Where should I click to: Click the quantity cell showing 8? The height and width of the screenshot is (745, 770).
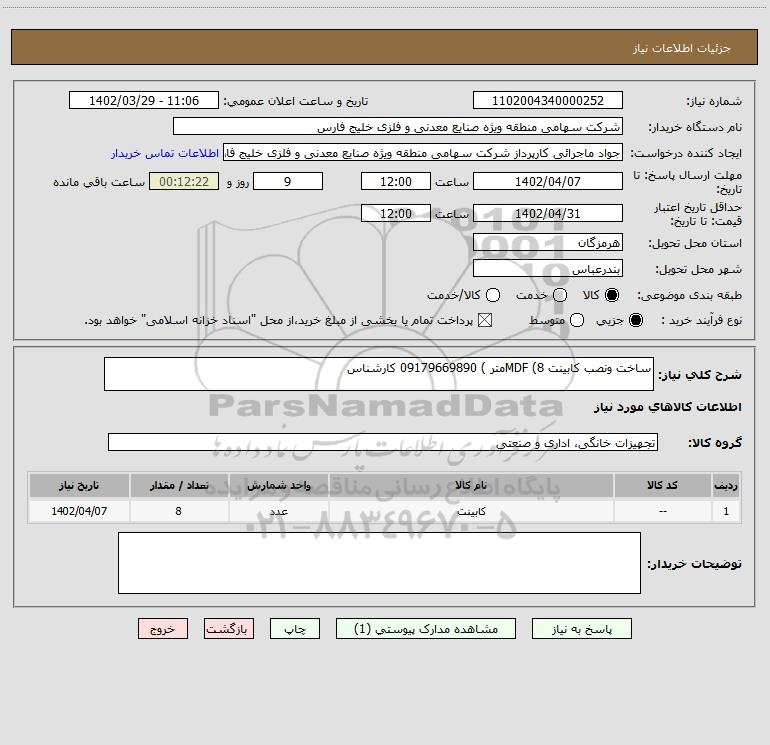tap(179, 511)
